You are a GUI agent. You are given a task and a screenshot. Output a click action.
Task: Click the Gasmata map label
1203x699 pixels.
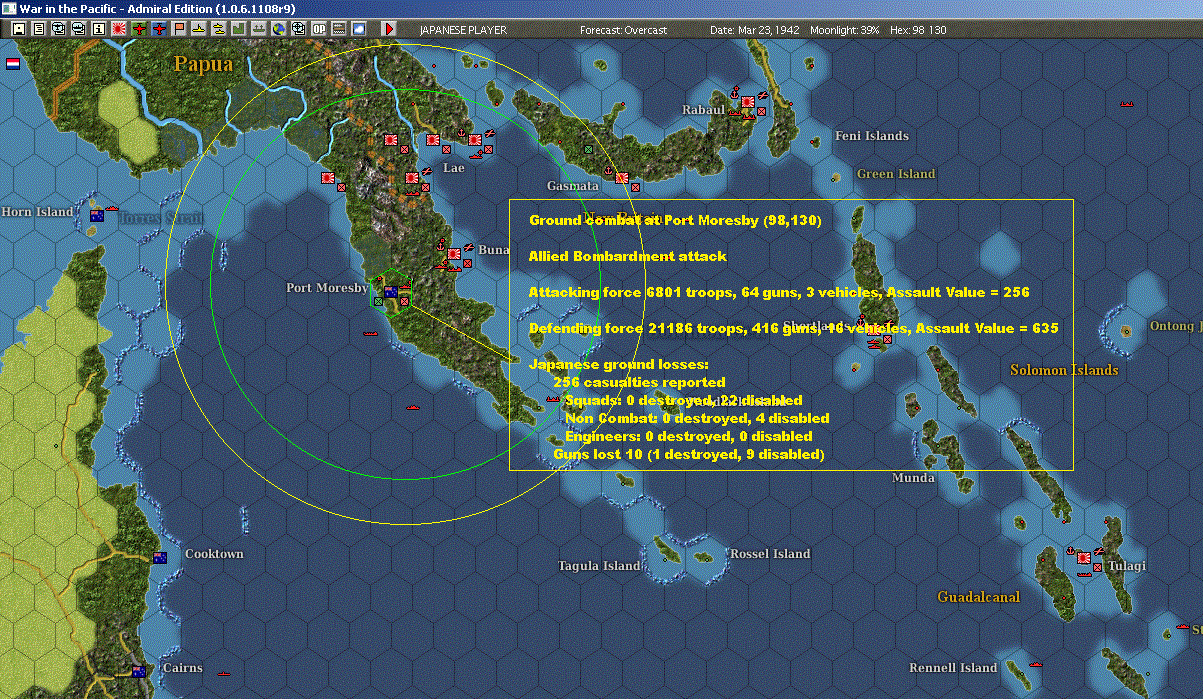[x=573, y=186]
